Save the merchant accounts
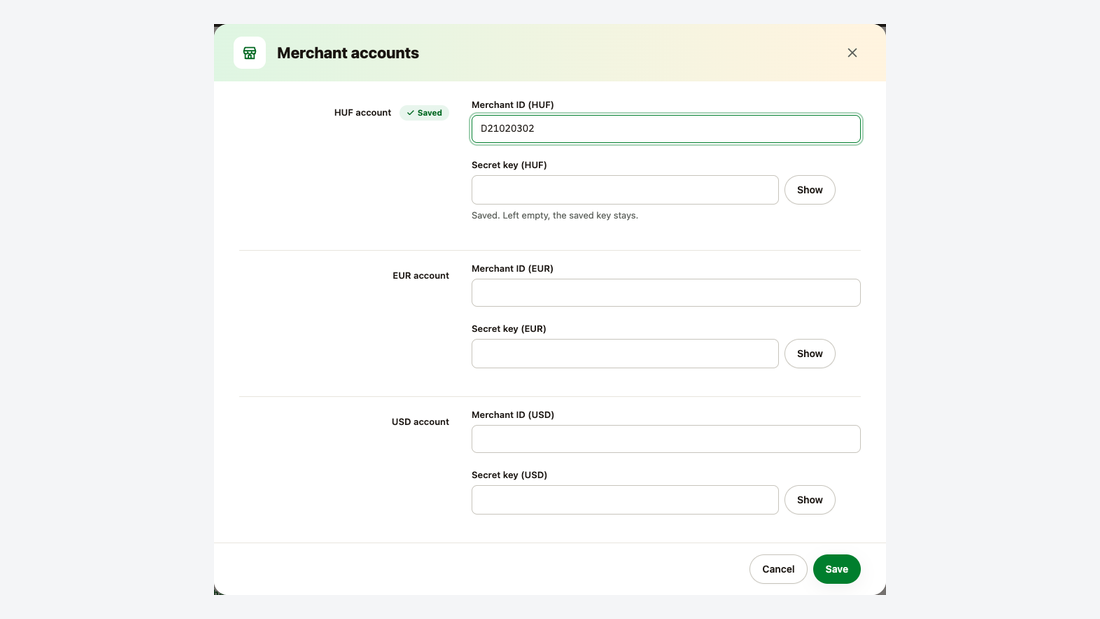The image size is (1100, 619). [836, 569]
